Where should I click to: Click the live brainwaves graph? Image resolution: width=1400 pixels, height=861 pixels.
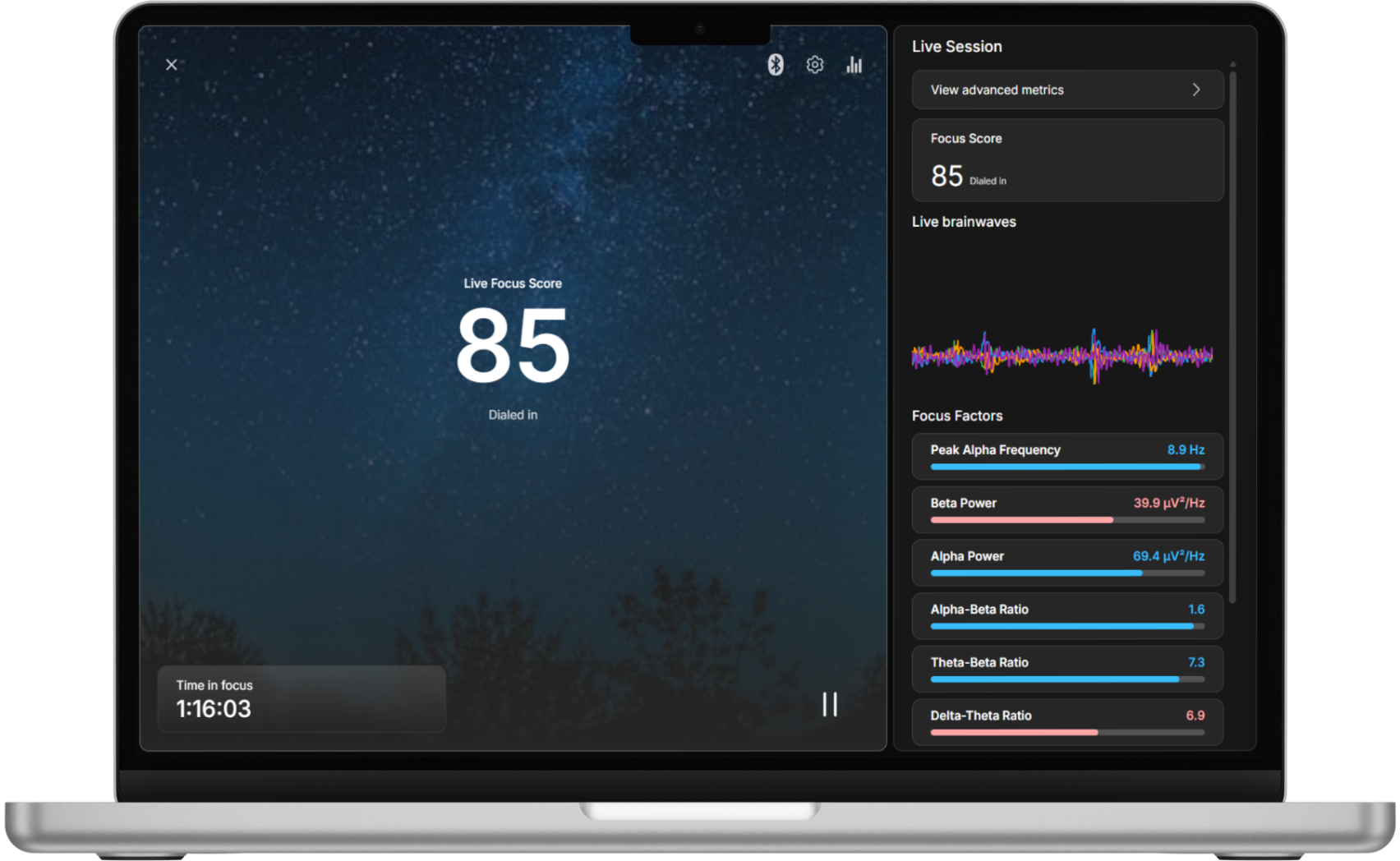coord(1062,355)
